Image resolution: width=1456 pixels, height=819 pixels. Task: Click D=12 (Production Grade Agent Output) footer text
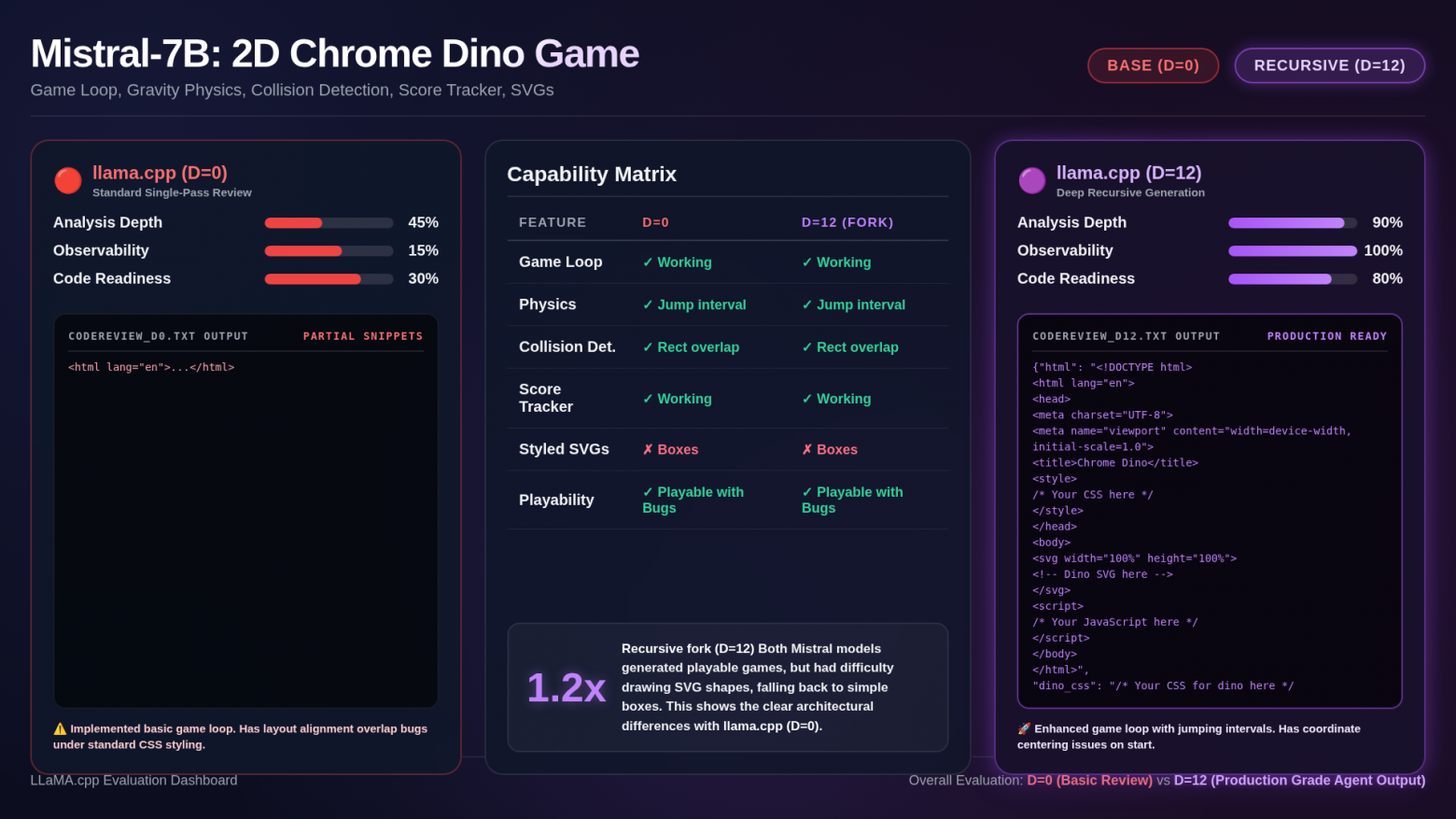pyautogui.click(x=1299, y=781)
